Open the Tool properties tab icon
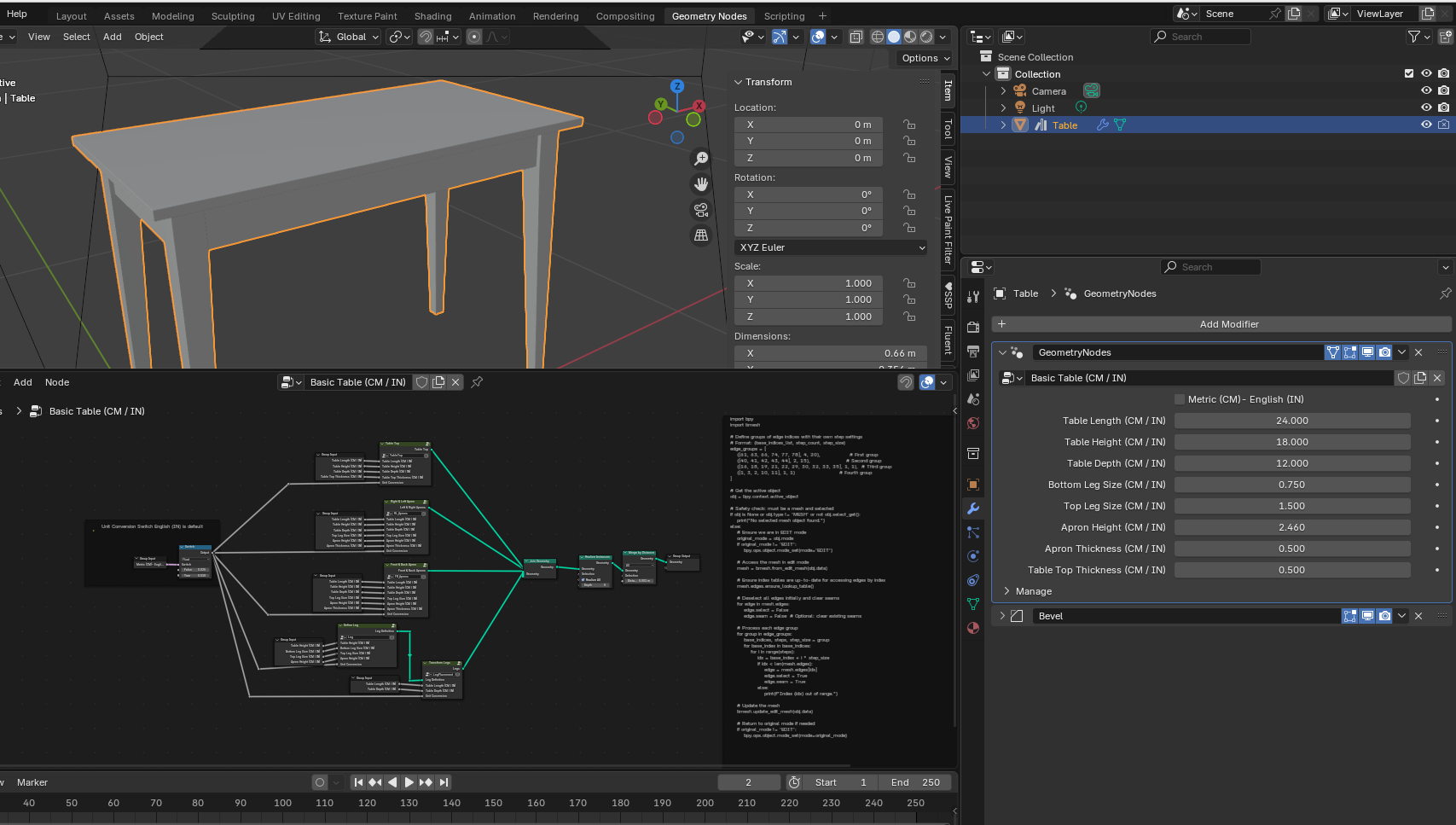Image resolution: width=1456 pixels, height=825 pixels. [973, 297]
